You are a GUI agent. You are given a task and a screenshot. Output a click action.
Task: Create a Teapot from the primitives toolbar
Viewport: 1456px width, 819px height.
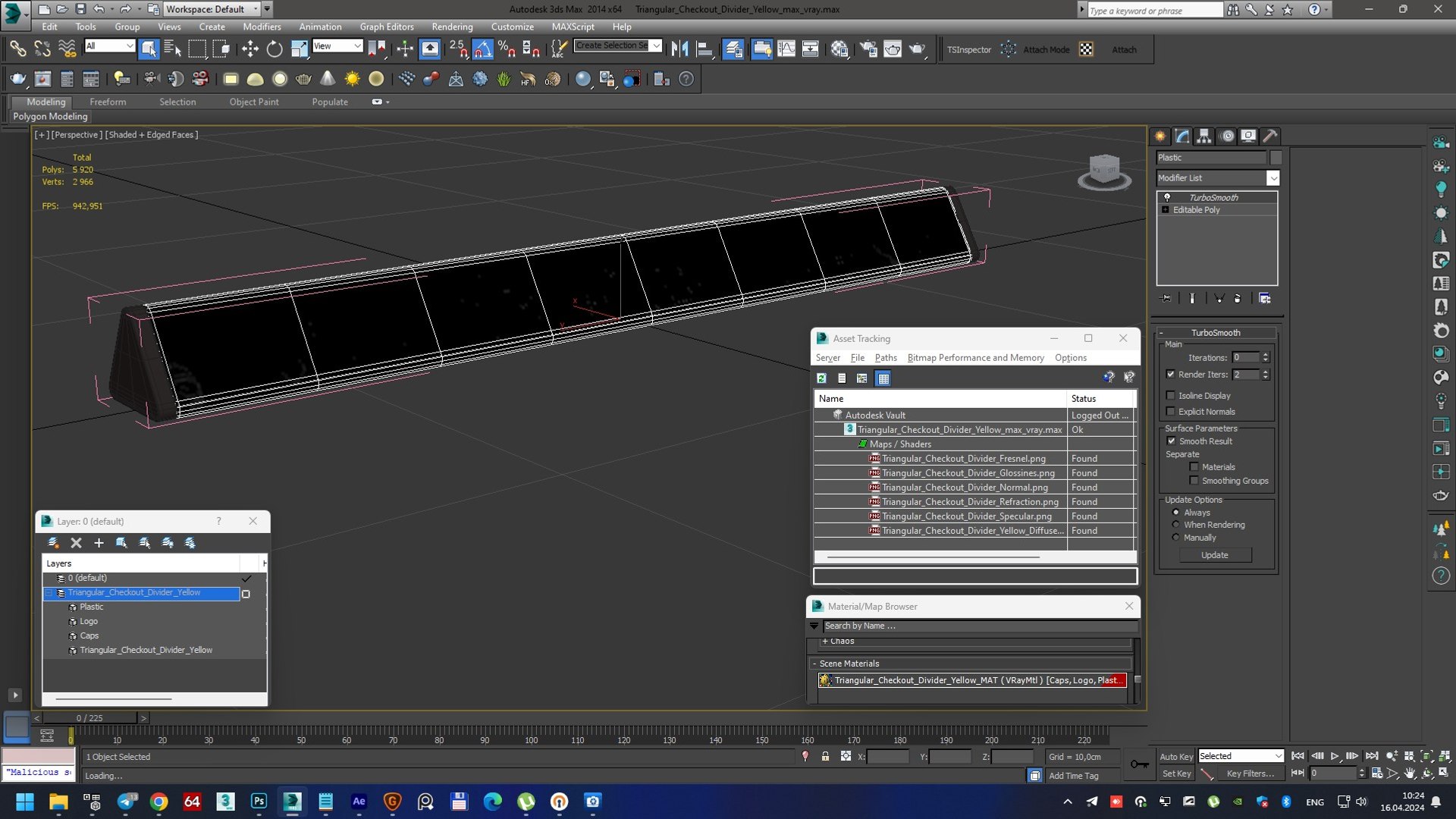[304, 79]
